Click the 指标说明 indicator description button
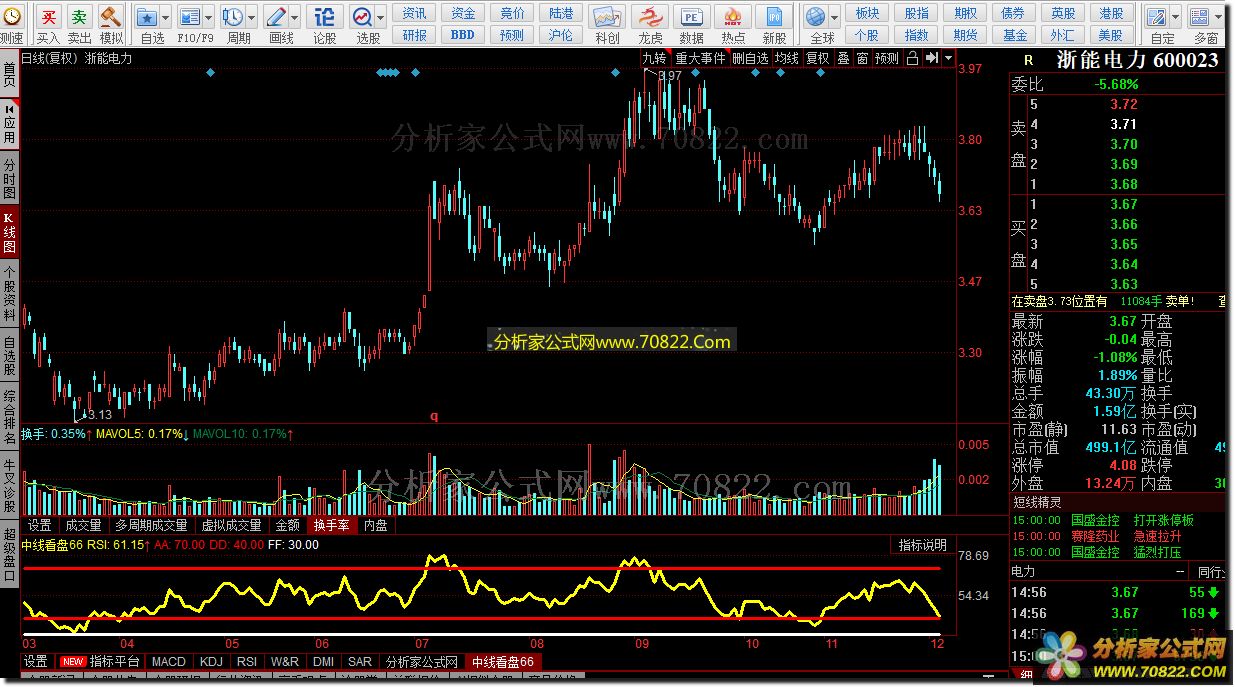 click(x=922, y=545)
